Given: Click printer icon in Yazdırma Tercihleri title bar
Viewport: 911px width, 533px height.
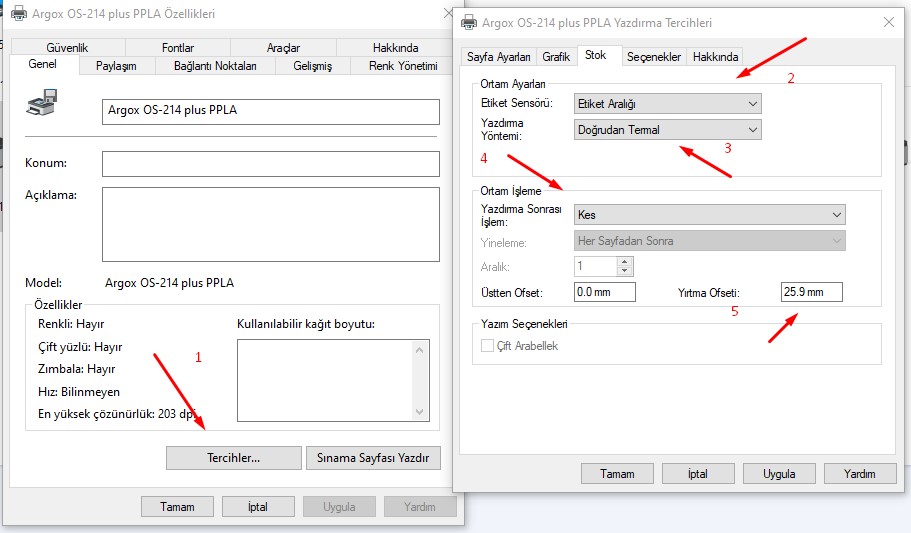Looking at the screenshot, I should point(468,23).
